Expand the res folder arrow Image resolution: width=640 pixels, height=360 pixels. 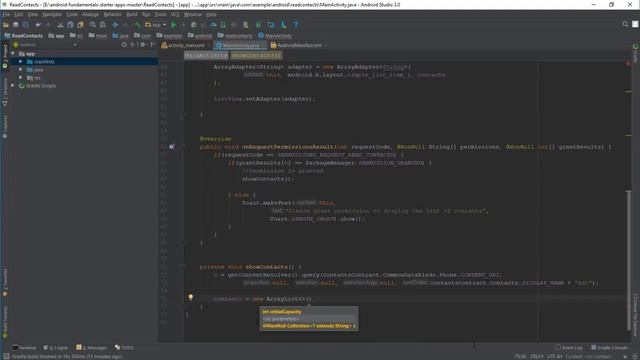pos(20,78)
